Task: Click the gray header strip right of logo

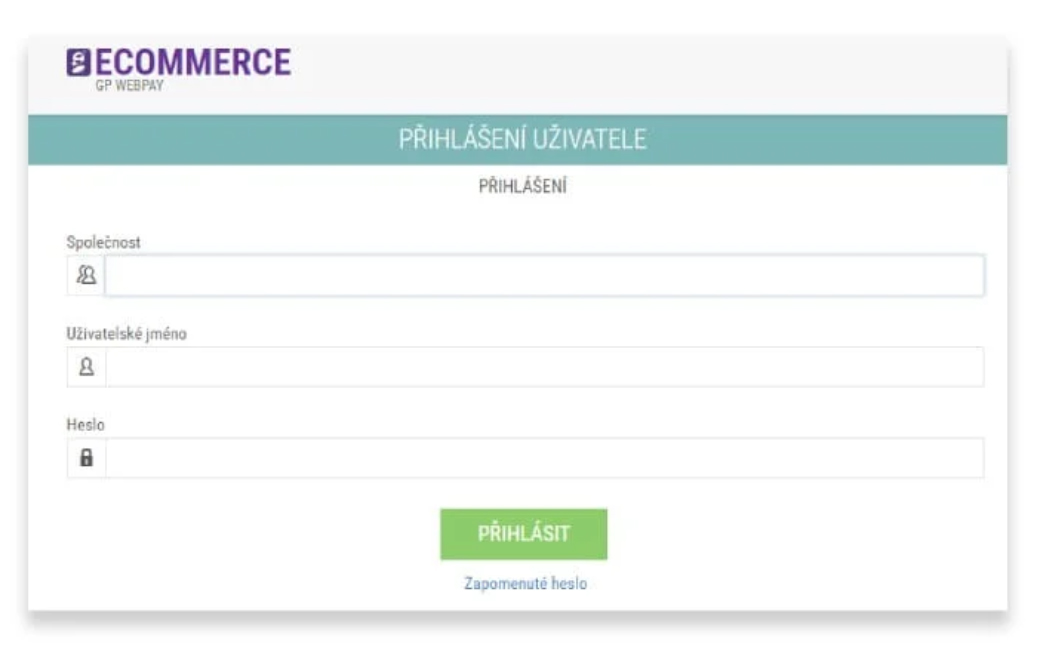Action: 650,75
